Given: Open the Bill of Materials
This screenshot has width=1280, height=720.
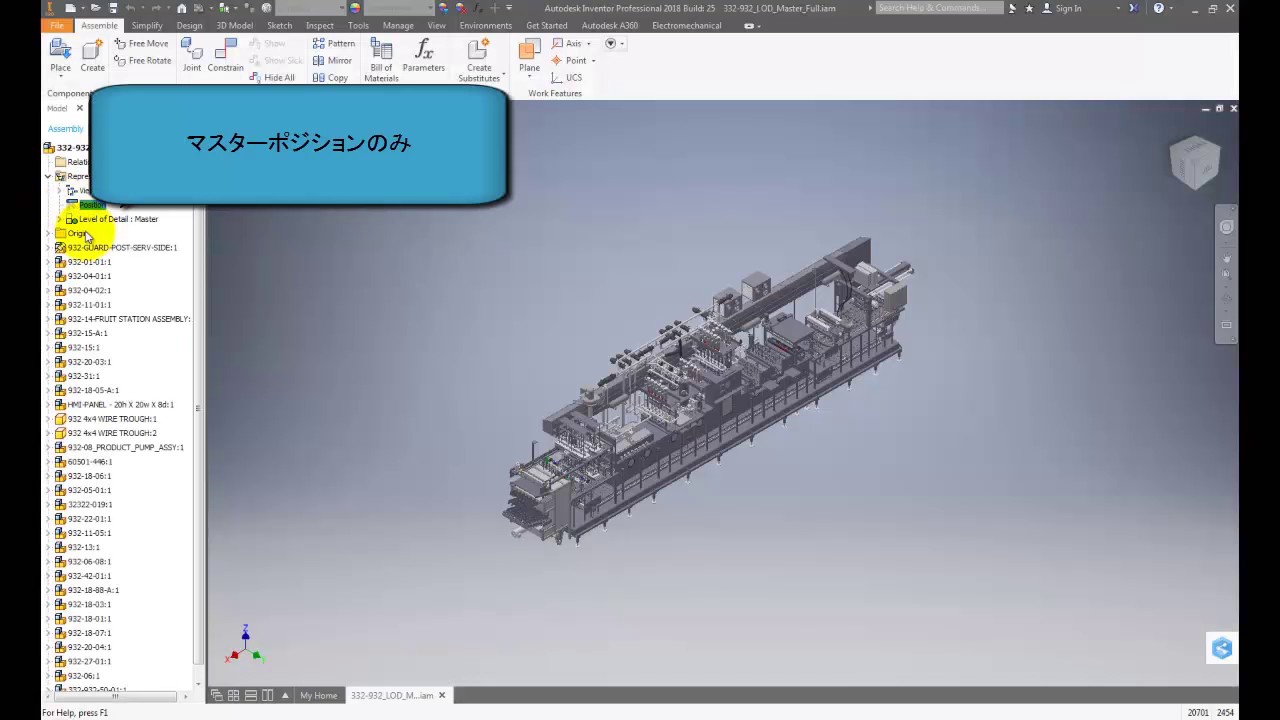Looking at the screenshot, I should [381, 60].
